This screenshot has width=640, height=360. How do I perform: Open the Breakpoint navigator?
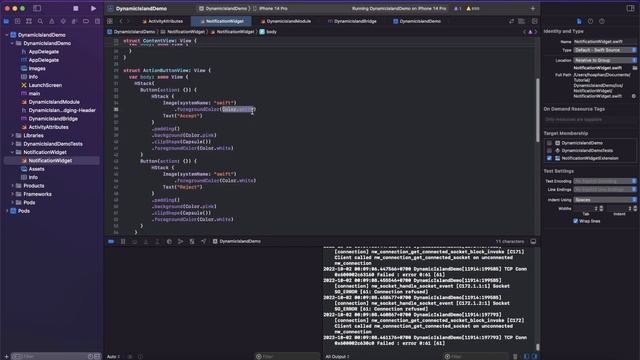(86, 21)
